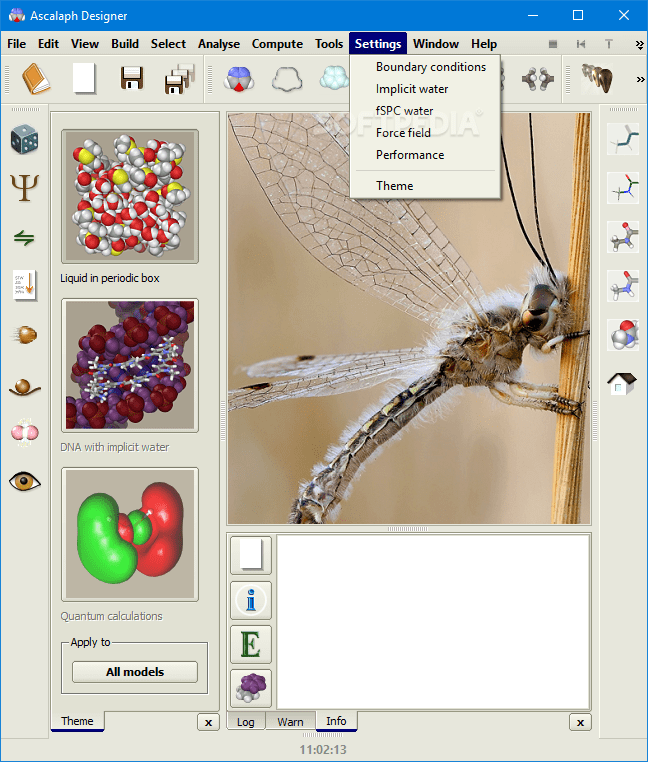Click the document with down arrow icon
Viewport: 648px width, 762px height.
pyautogui.click(x=24, y=285)
